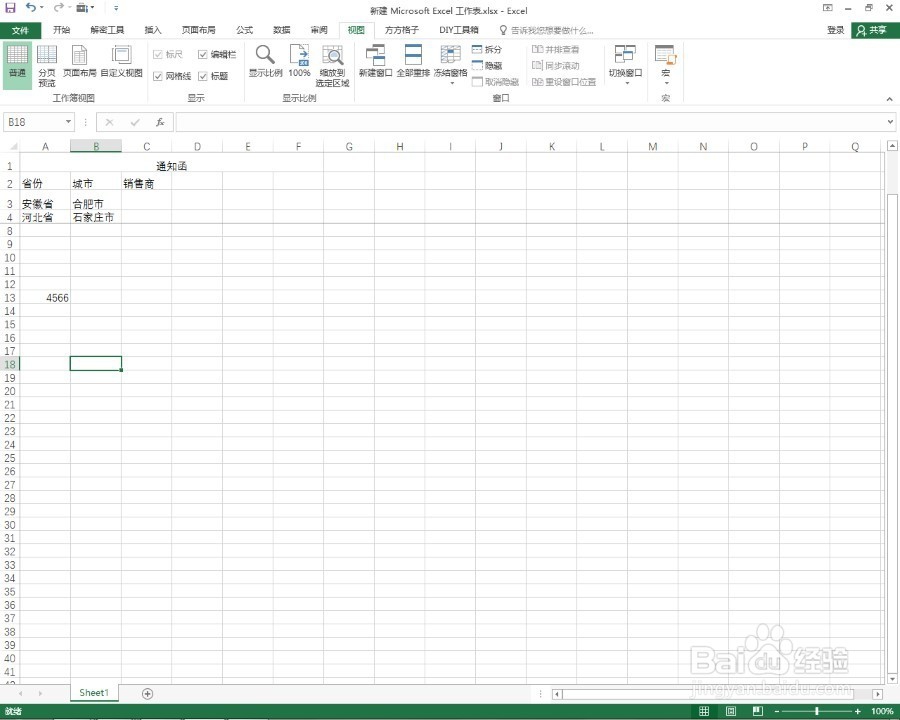Click the zoom out minus button
The width and height of the screenshot is (900, 720).
coord(777,711)
